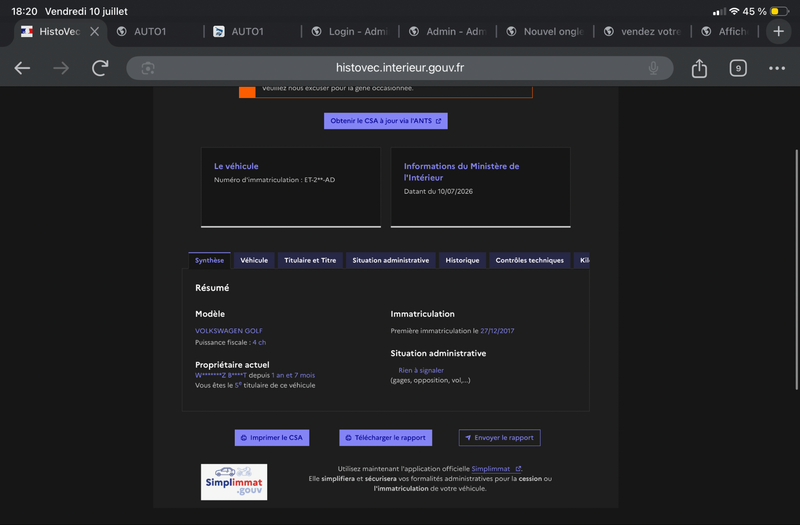Activate voice search microphone icon
This screenshot has height=525, width=800.
tap(653, 68)
